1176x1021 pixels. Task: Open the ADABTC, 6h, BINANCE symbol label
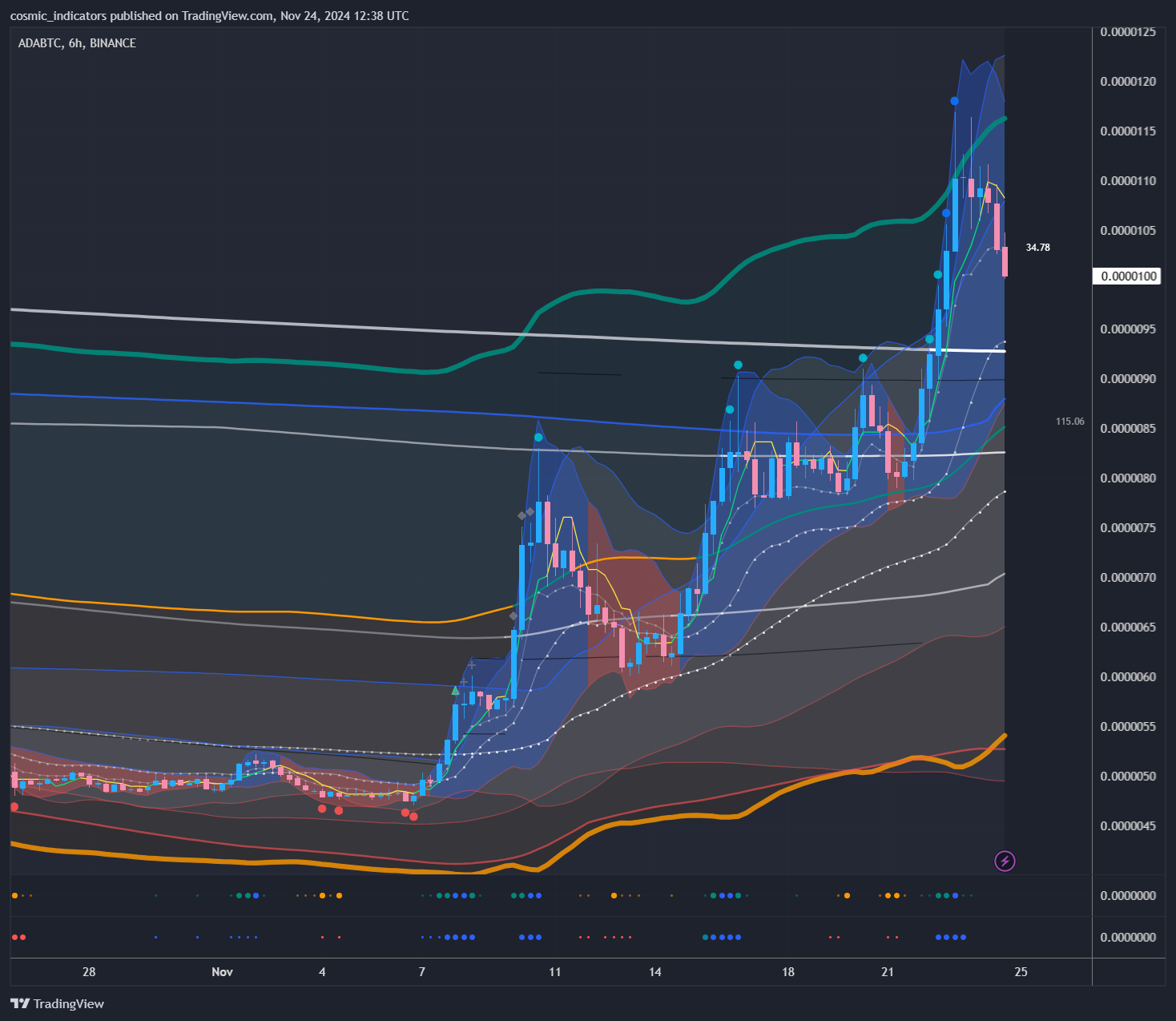coord(77,43)
